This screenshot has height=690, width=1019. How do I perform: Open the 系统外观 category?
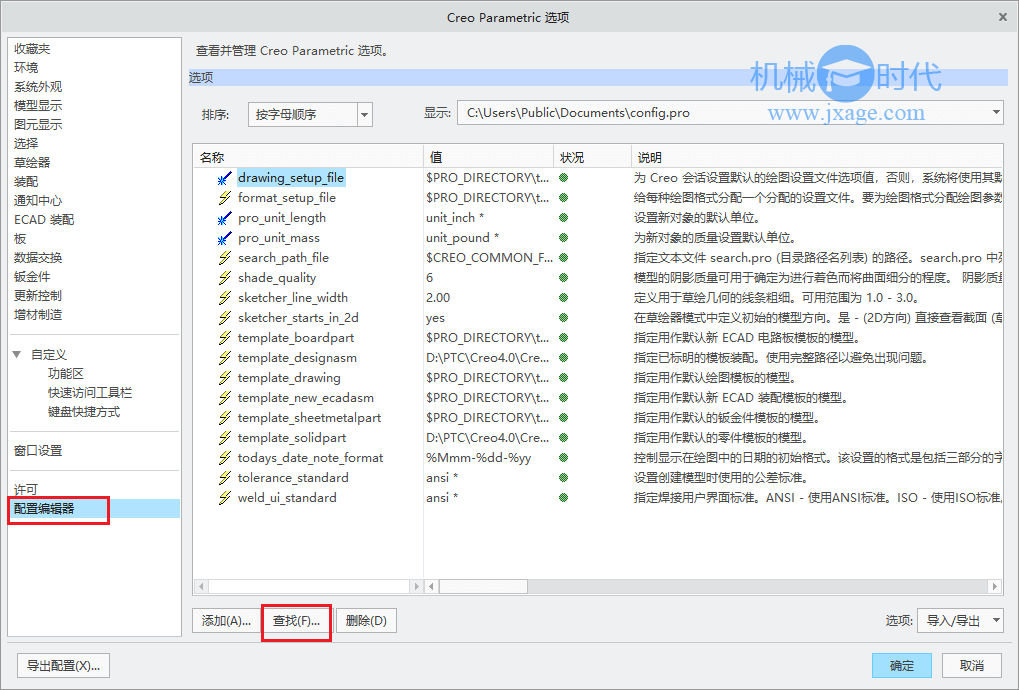(38, 86)
